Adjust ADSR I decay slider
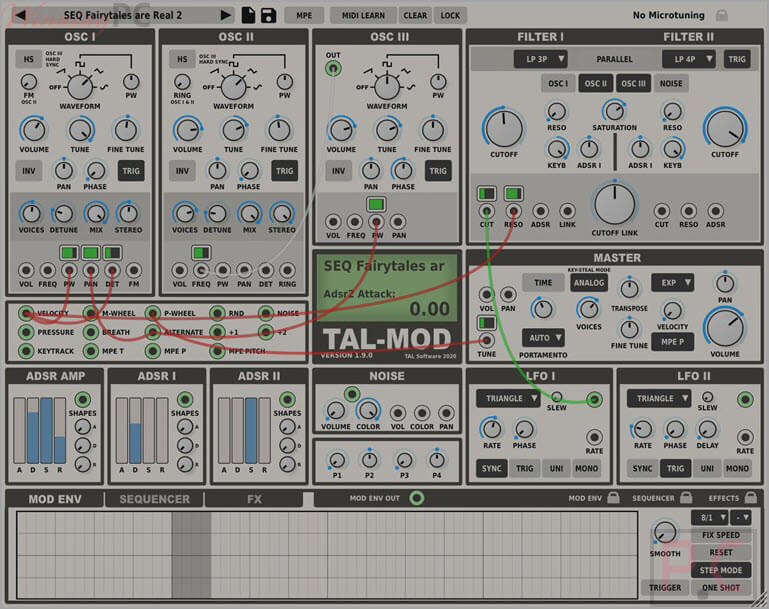The height and width of the screenshot is (609, 769). pyautogui.click(x=136, y=431)
